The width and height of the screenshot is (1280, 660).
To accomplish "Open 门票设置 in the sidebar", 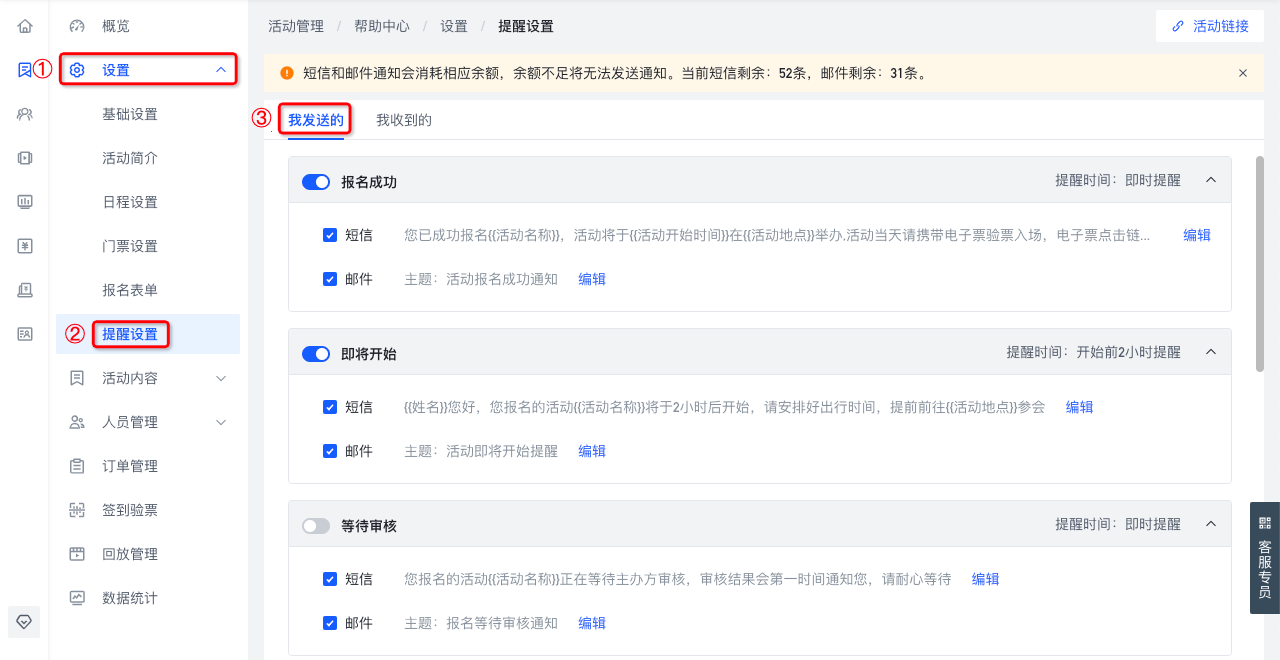I will pos(130,246).
